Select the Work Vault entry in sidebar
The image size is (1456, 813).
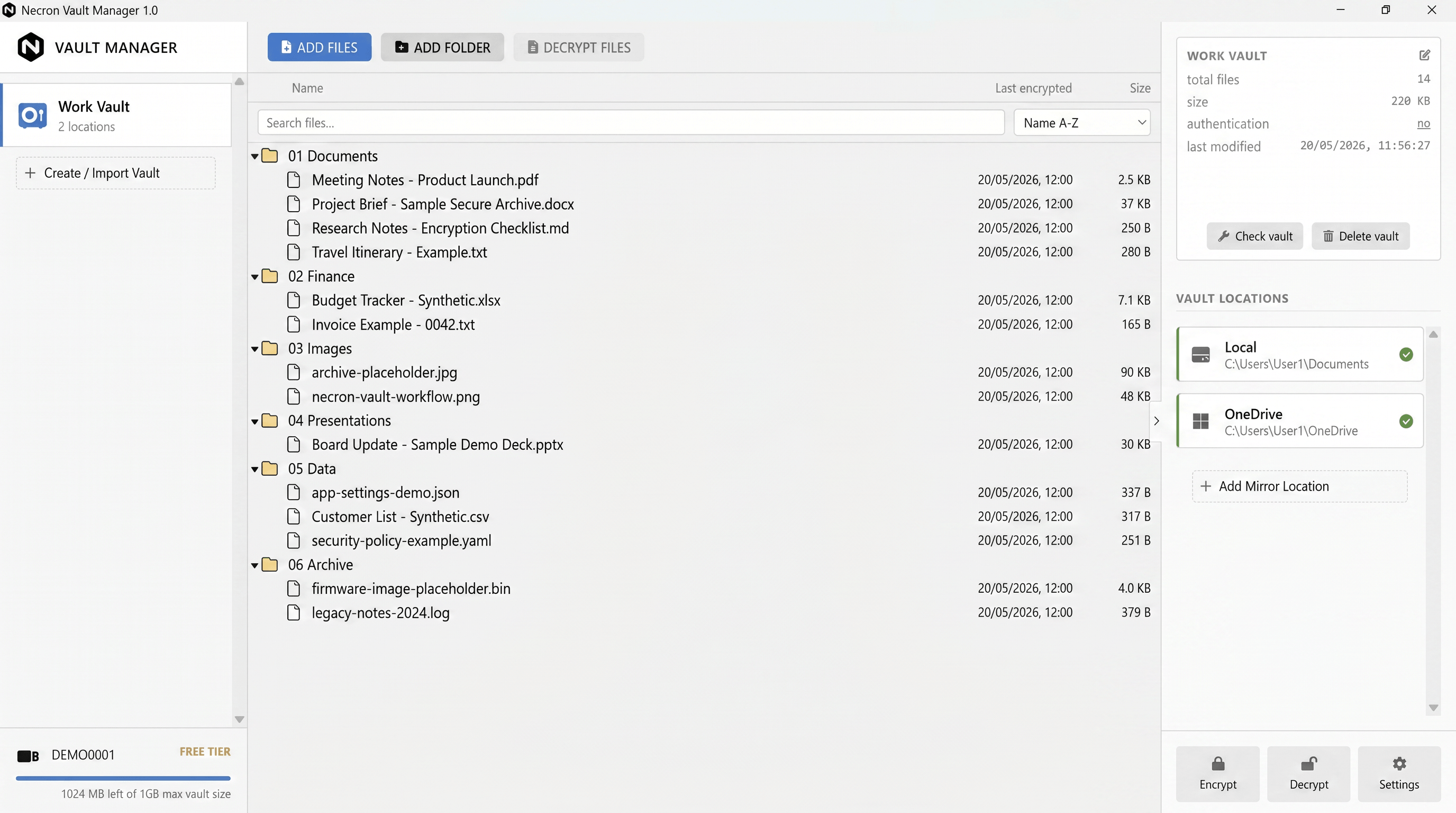(x=116, y=115)
